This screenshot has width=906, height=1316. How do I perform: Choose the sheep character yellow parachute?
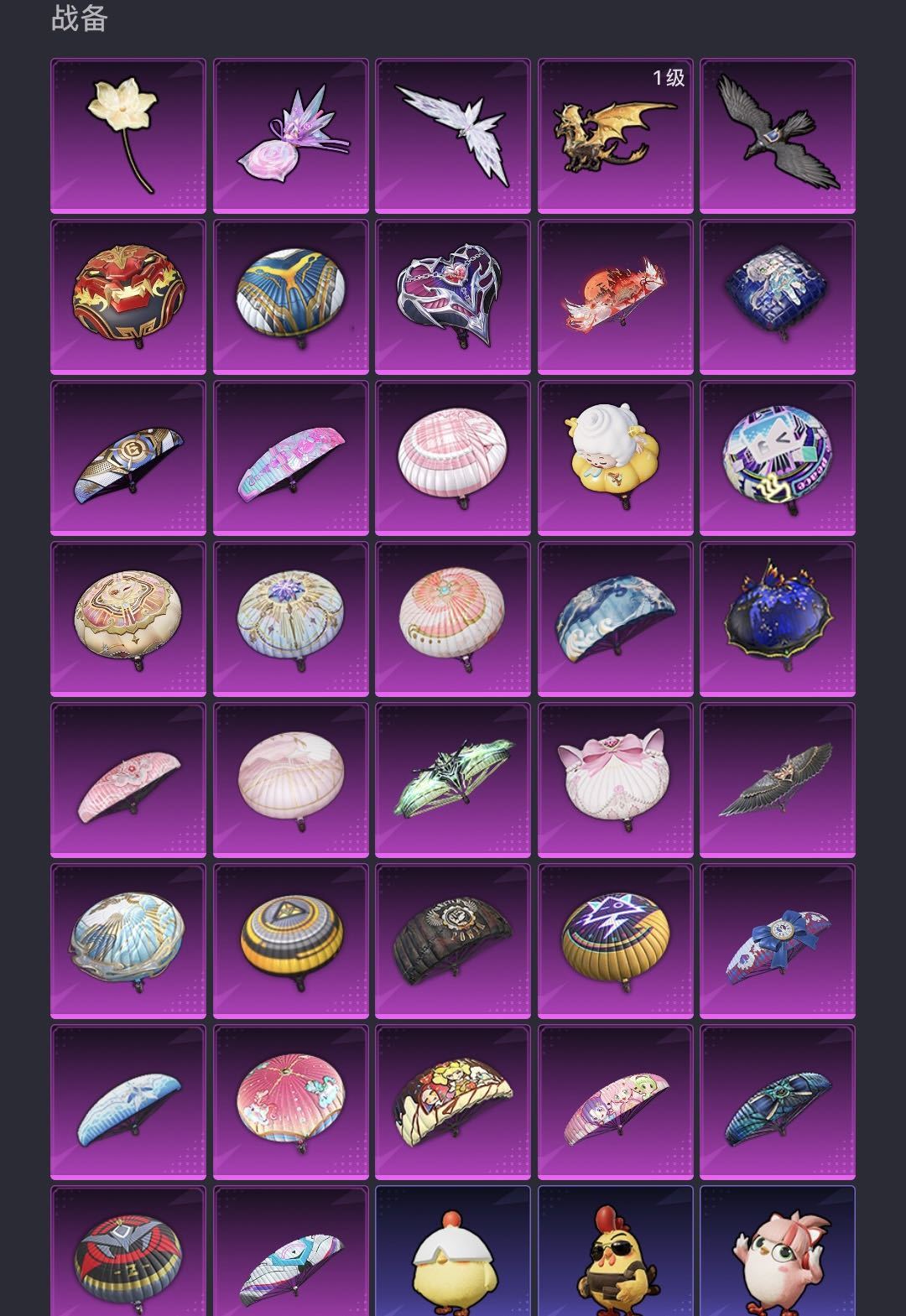[616, 458]
